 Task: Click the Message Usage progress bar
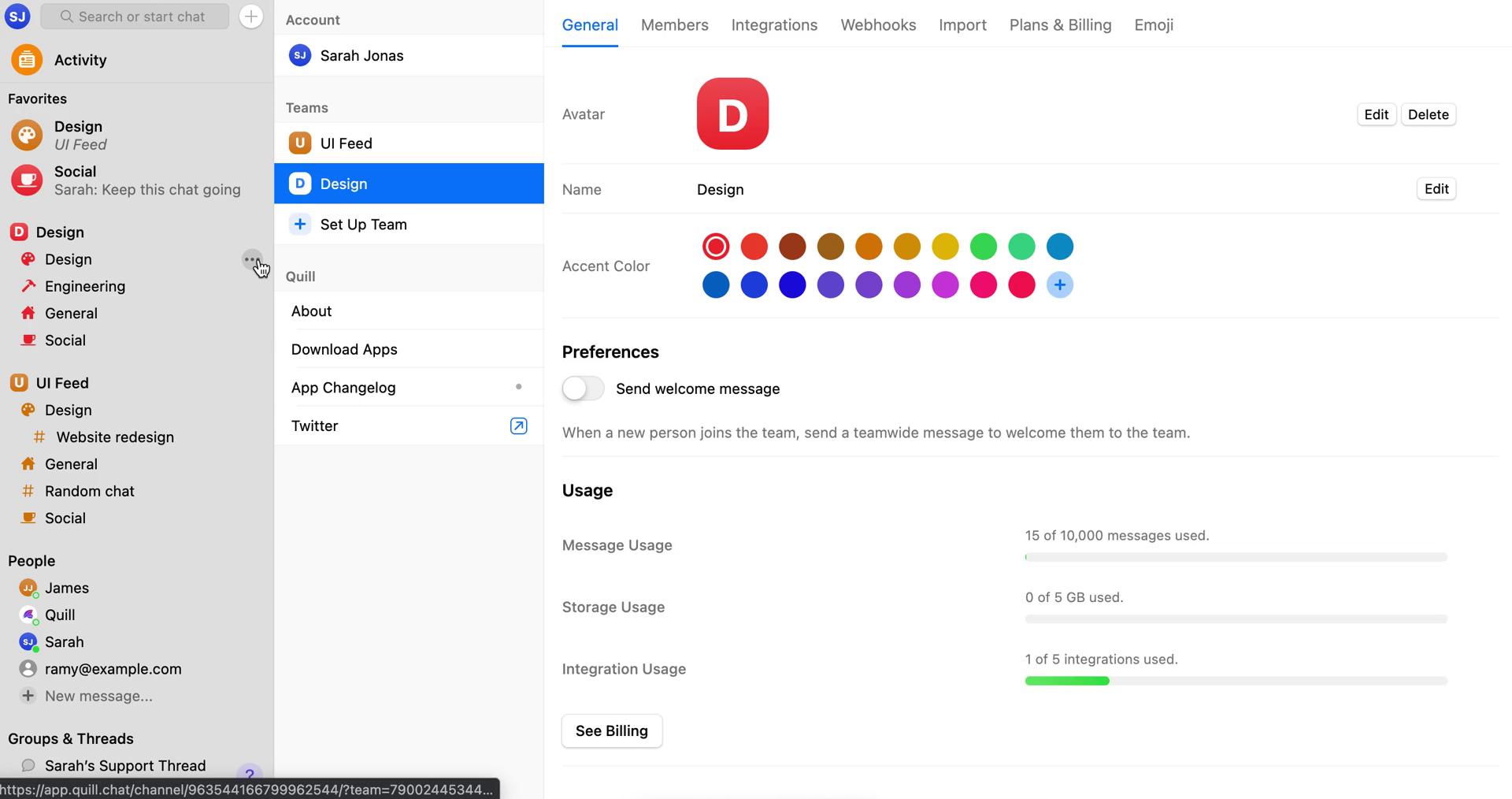tap(1236, 557)
